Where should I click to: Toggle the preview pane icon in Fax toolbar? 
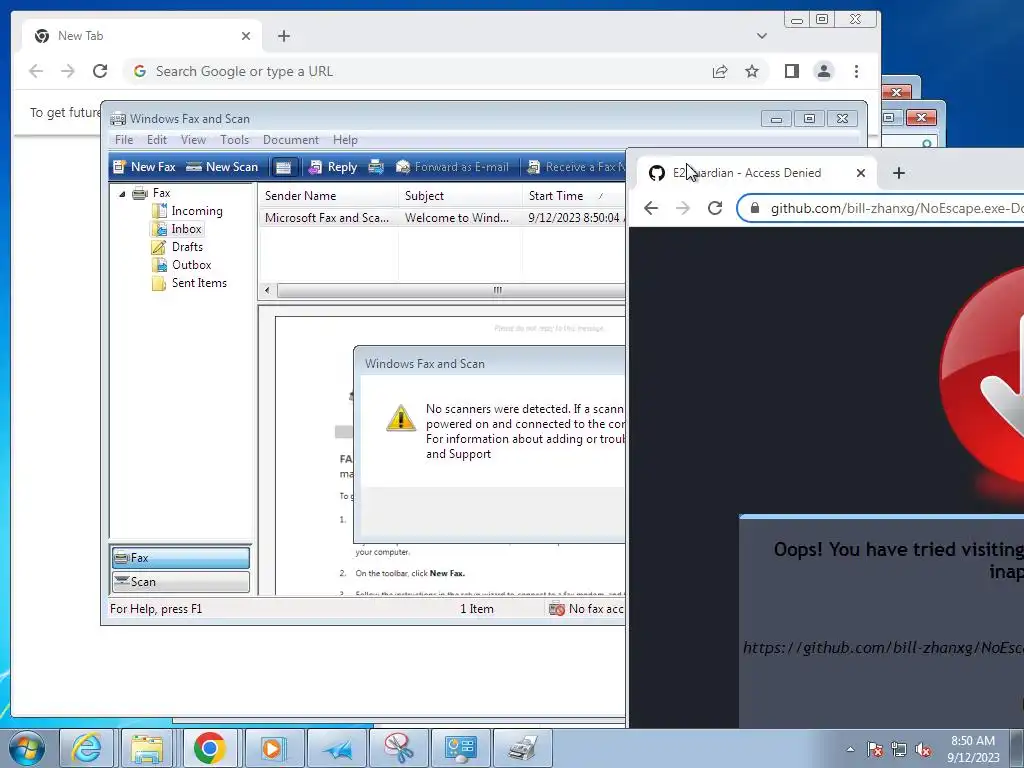(x=283, y=167)
